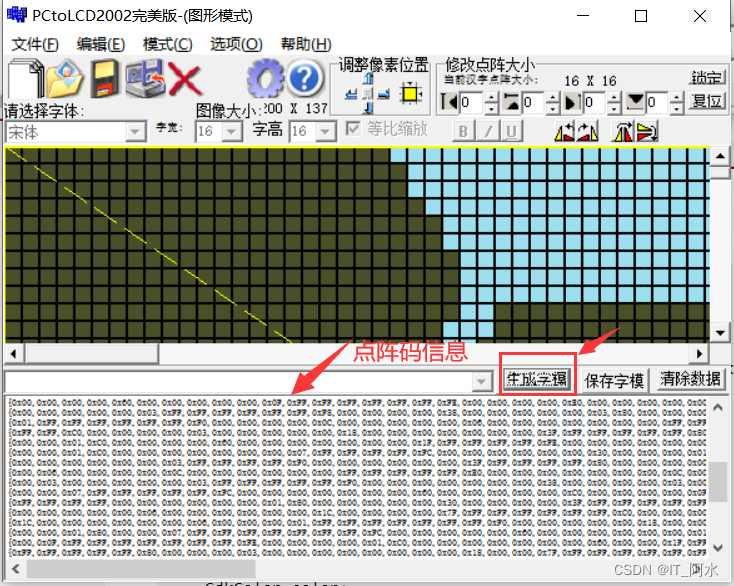734x586 pixels.
Task: Click canvas vertical scroll-down arrow
Action: coord(720,333)
